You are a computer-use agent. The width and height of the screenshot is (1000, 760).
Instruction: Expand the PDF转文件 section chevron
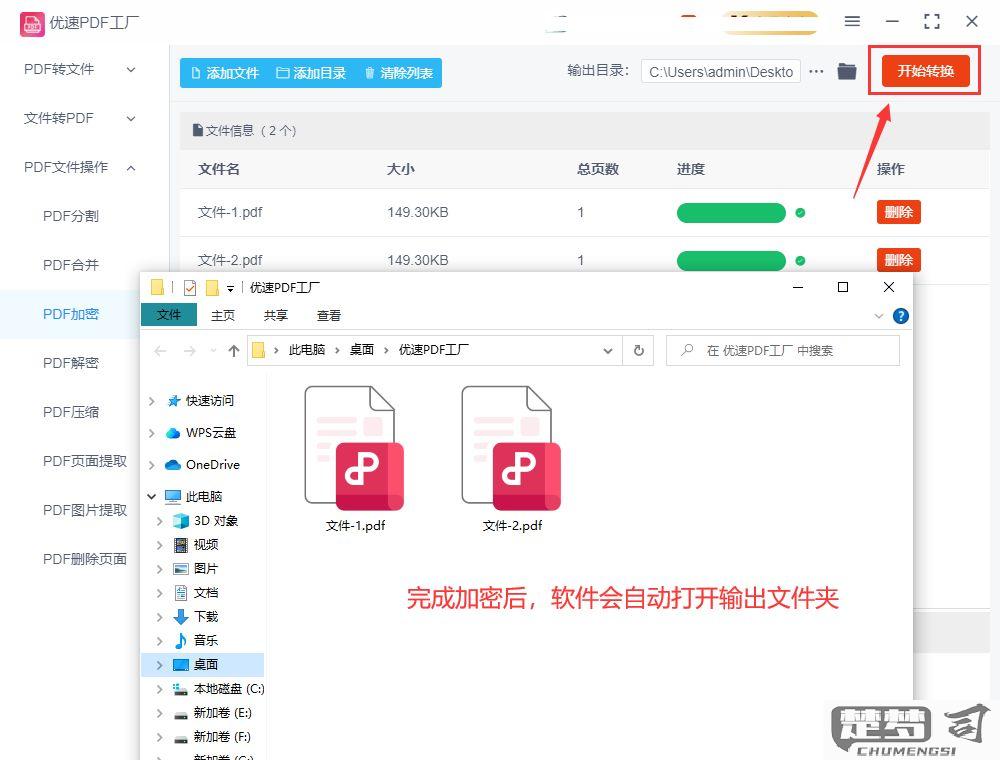[x=131, y=69]
